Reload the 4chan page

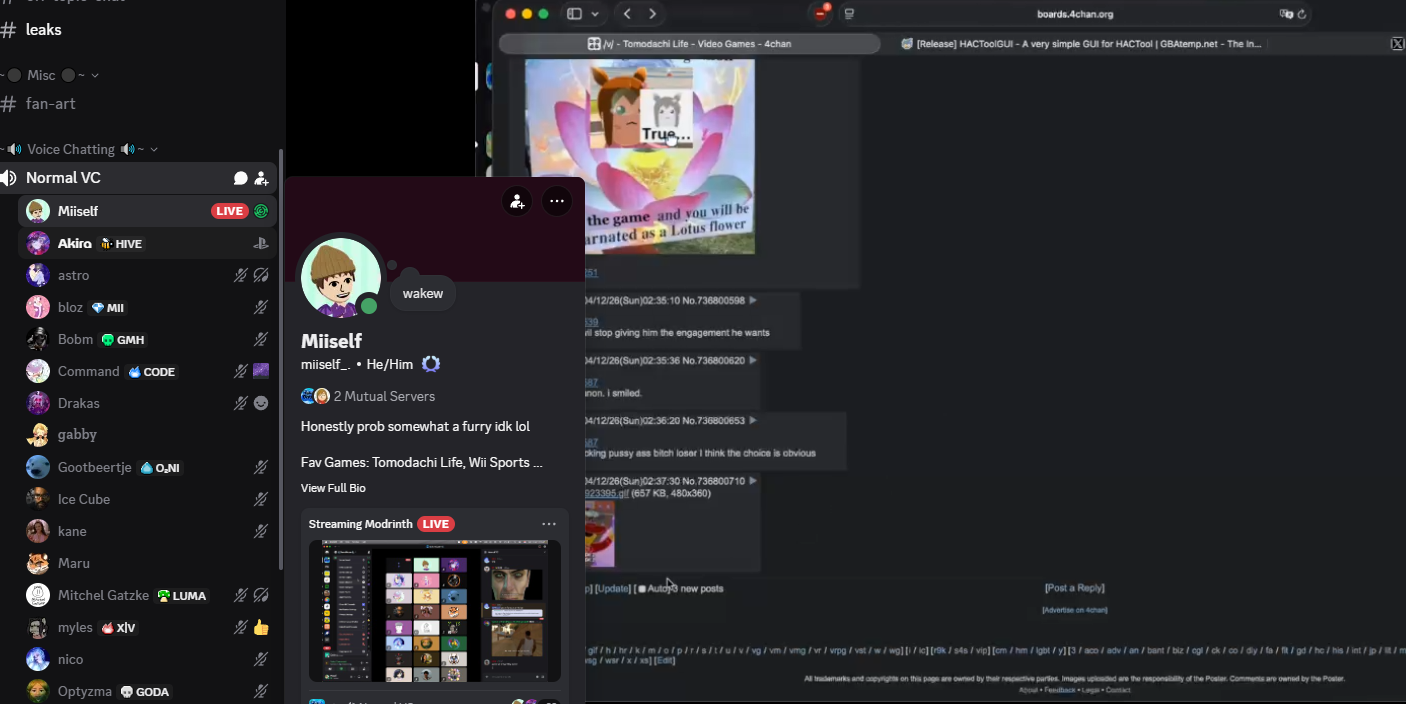pyautogui.click(x=1302, y=14)
